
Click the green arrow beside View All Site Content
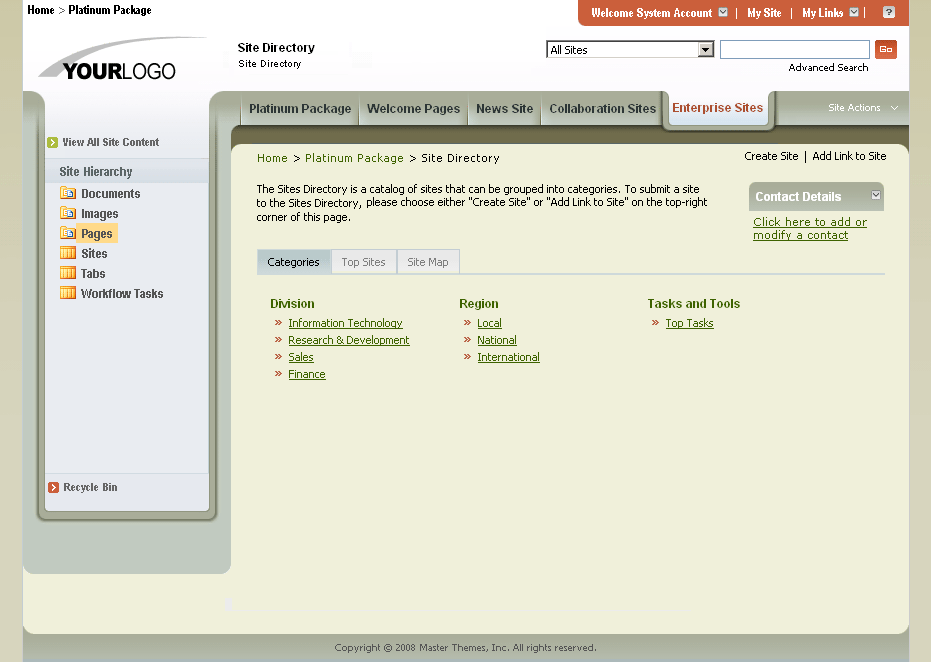[x=51, y=142]
